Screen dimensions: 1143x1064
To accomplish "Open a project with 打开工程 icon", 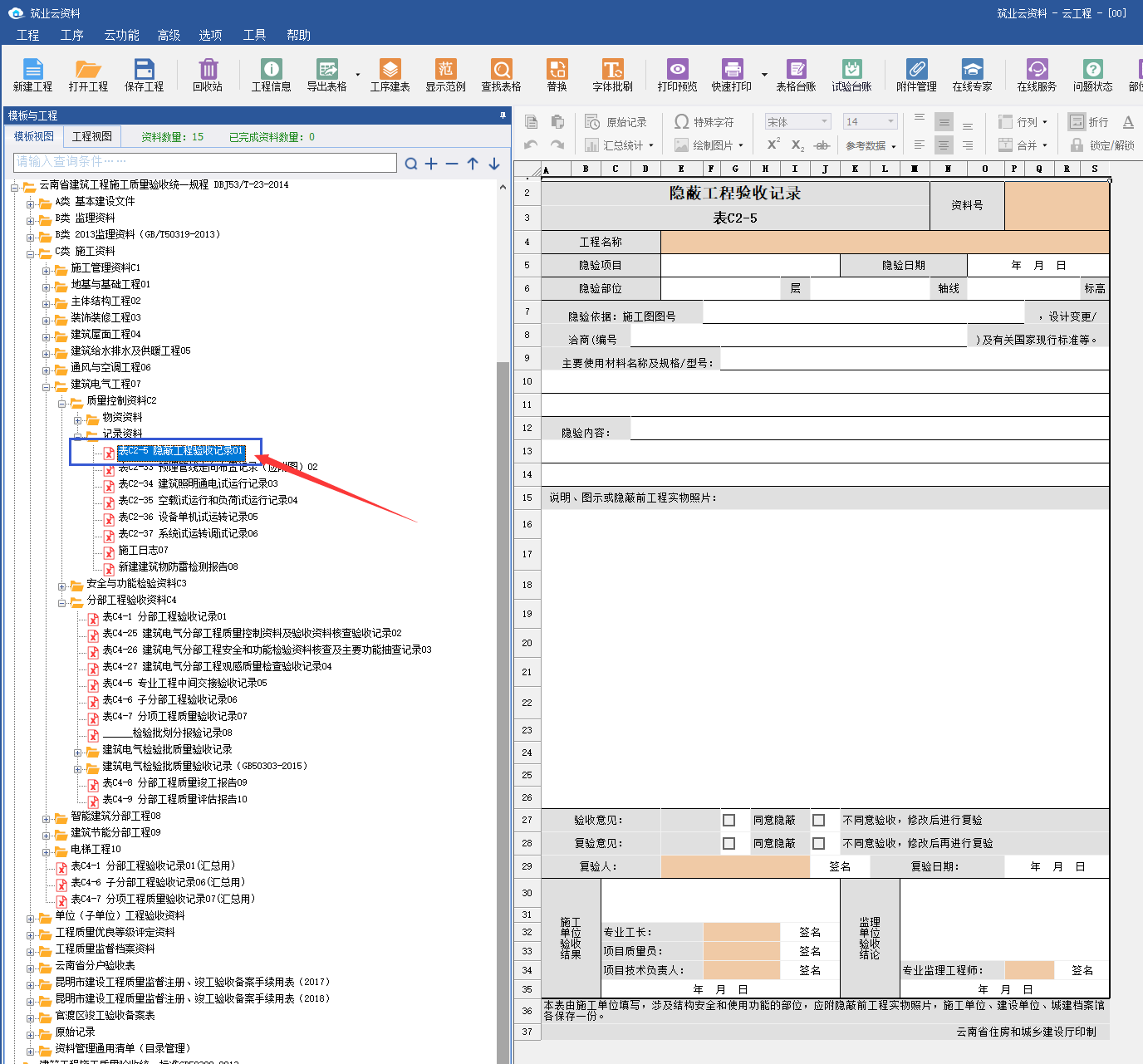I will click(88, 75).
